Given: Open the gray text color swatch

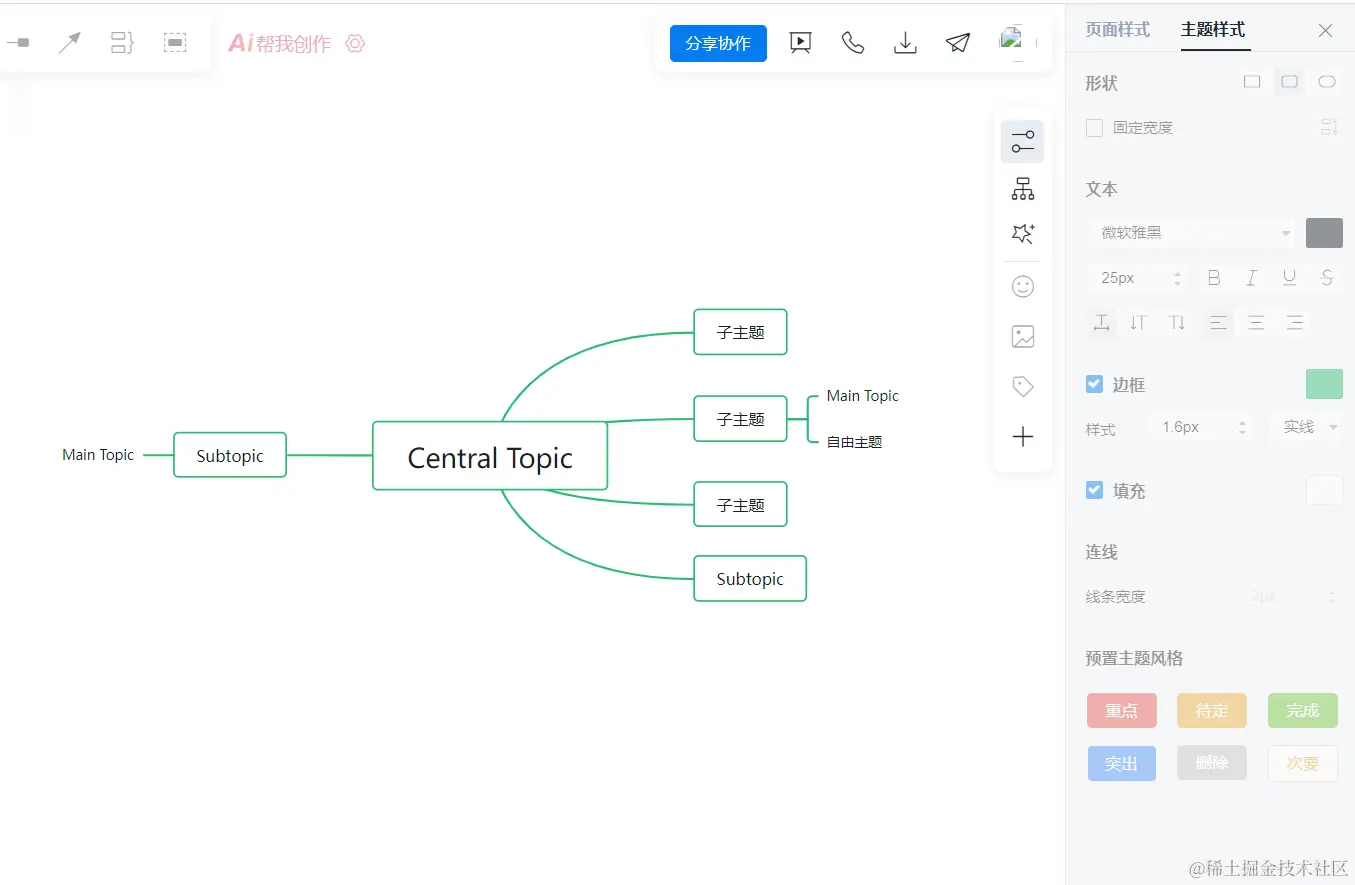Looking at the screenshot, I should (1324, 233).
